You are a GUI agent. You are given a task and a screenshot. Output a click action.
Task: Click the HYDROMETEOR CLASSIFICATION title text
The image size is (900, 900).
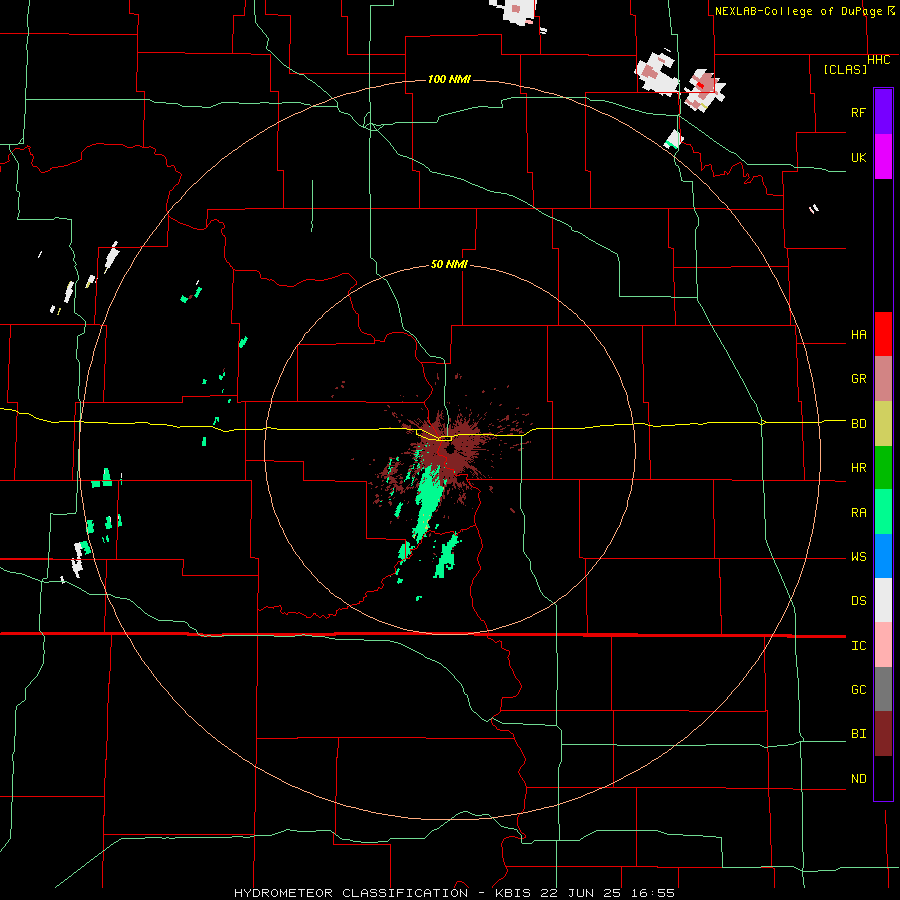pos(351,893)
